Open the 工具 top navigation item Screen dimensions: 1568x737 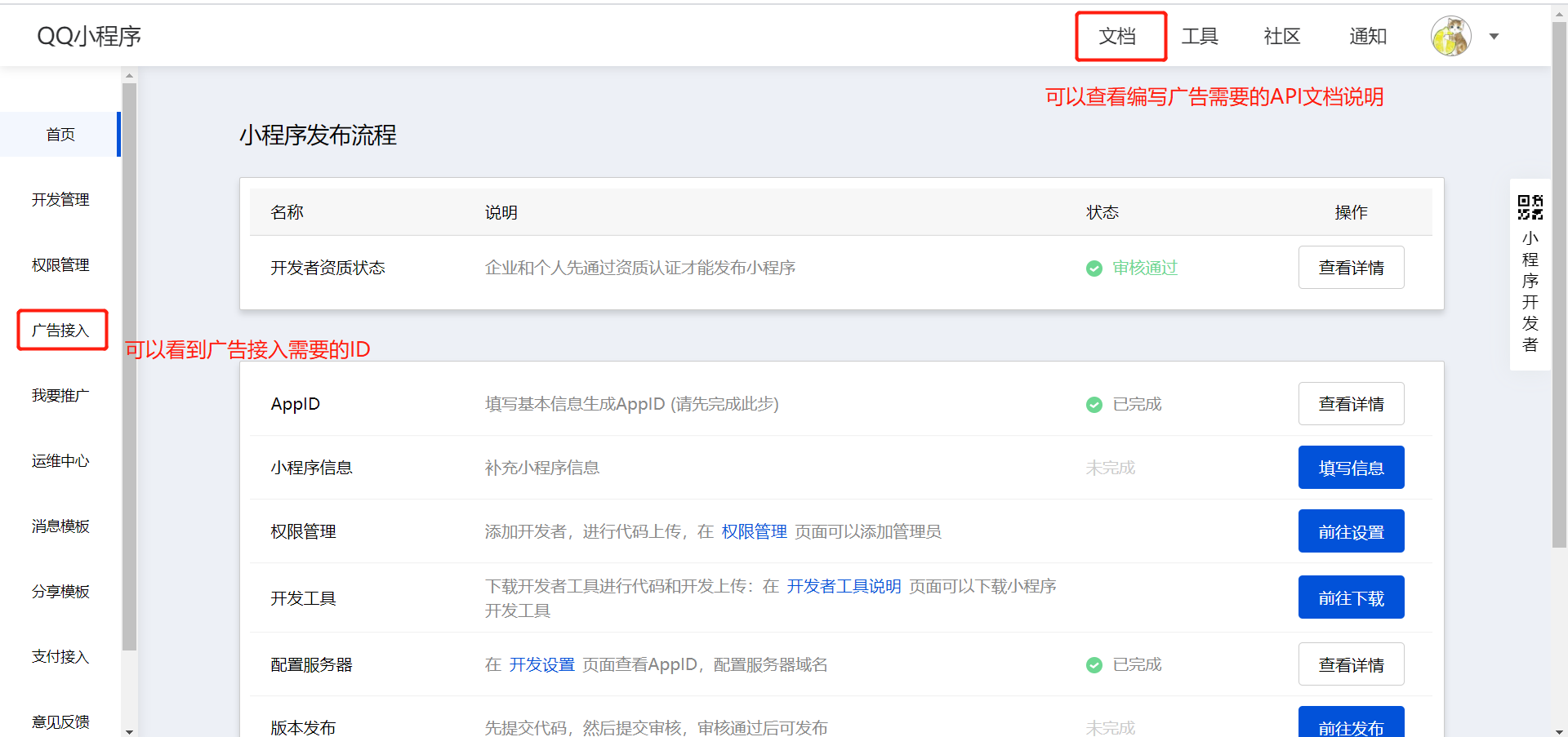click(1200, 36)
